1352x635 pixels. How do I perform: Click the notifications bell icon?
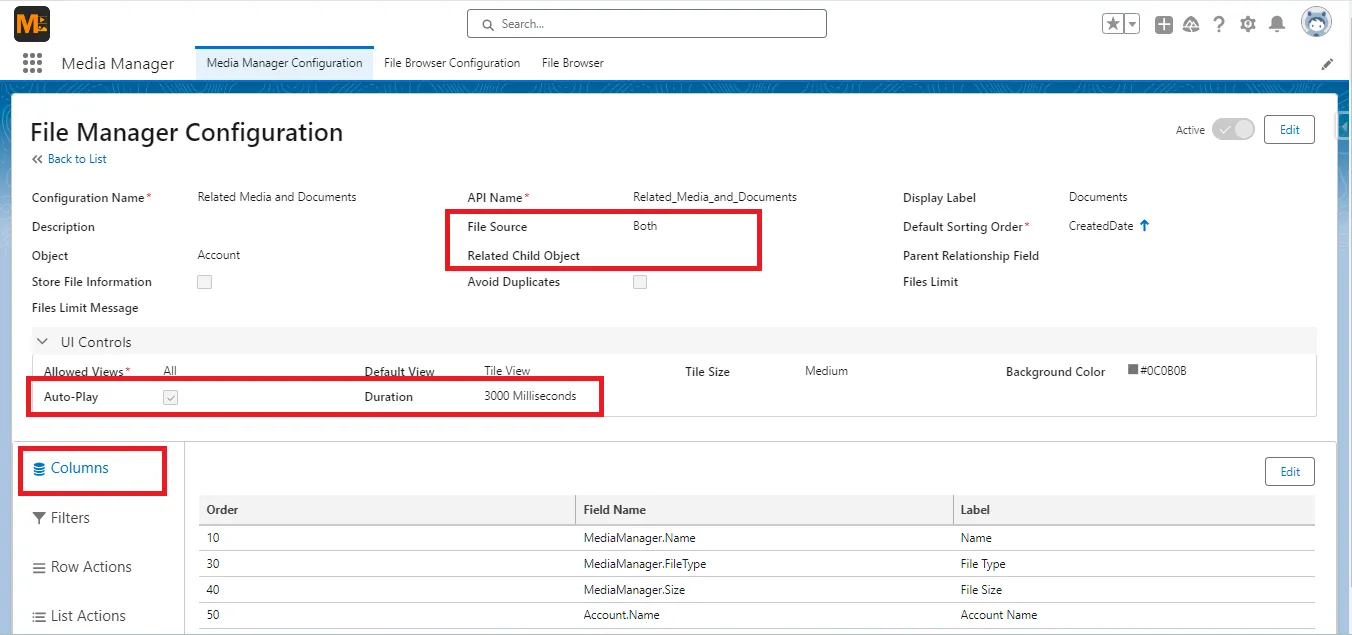[x=1276, y=23]
